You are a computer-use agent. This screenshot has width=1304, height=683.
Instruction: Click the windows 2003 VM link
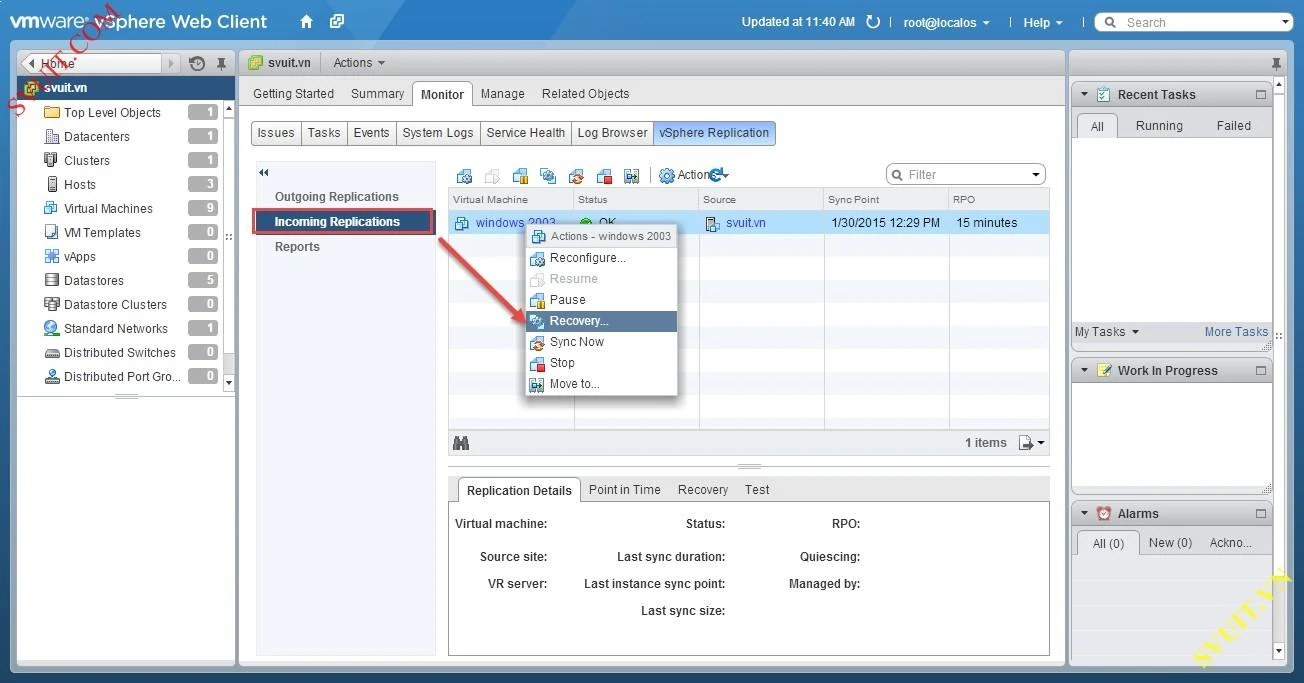point(515,223)
